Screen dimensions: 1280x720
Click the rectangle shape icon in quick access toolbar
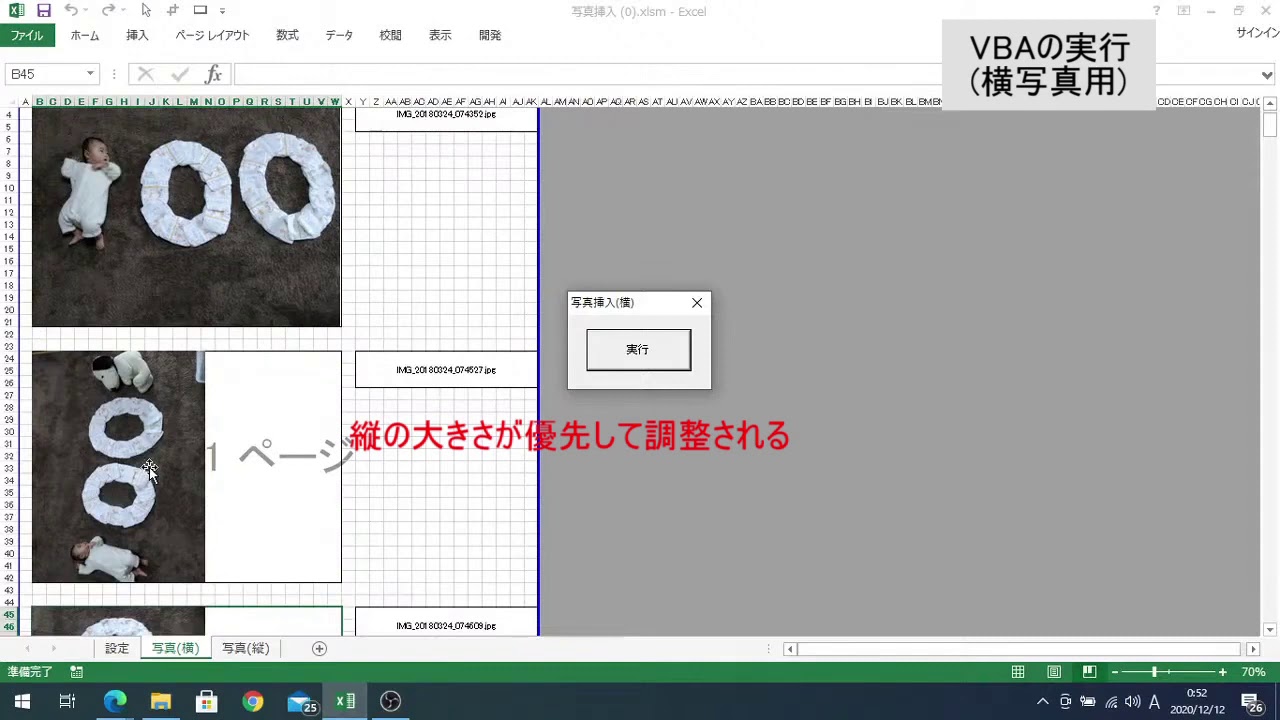click(x=200, y=11)
